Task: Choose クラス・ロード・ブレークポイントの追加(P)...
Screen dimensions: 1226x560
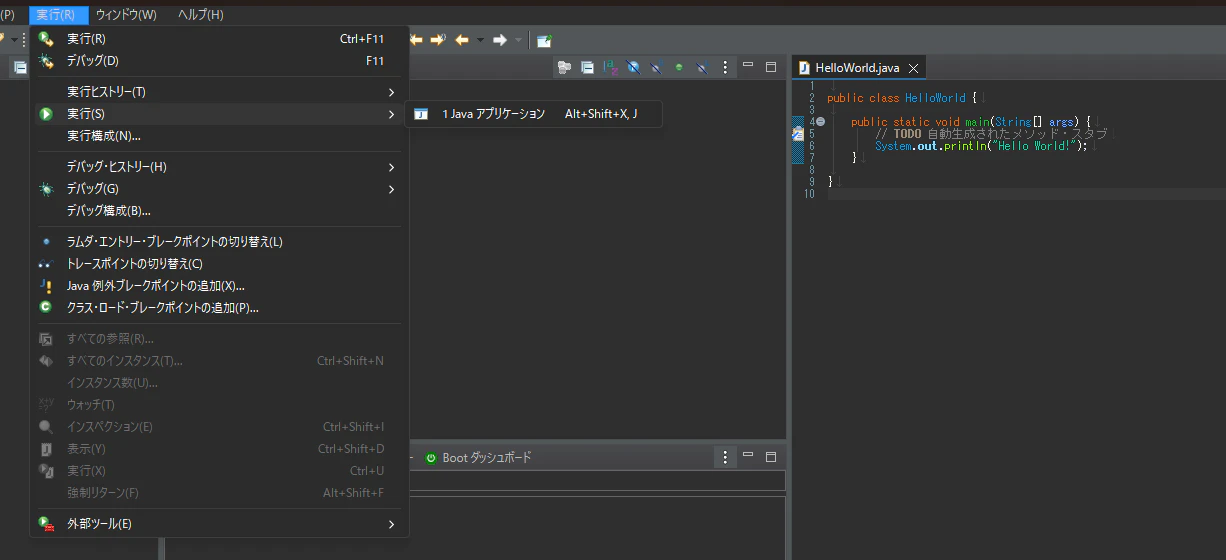Action: pos(219,308)
